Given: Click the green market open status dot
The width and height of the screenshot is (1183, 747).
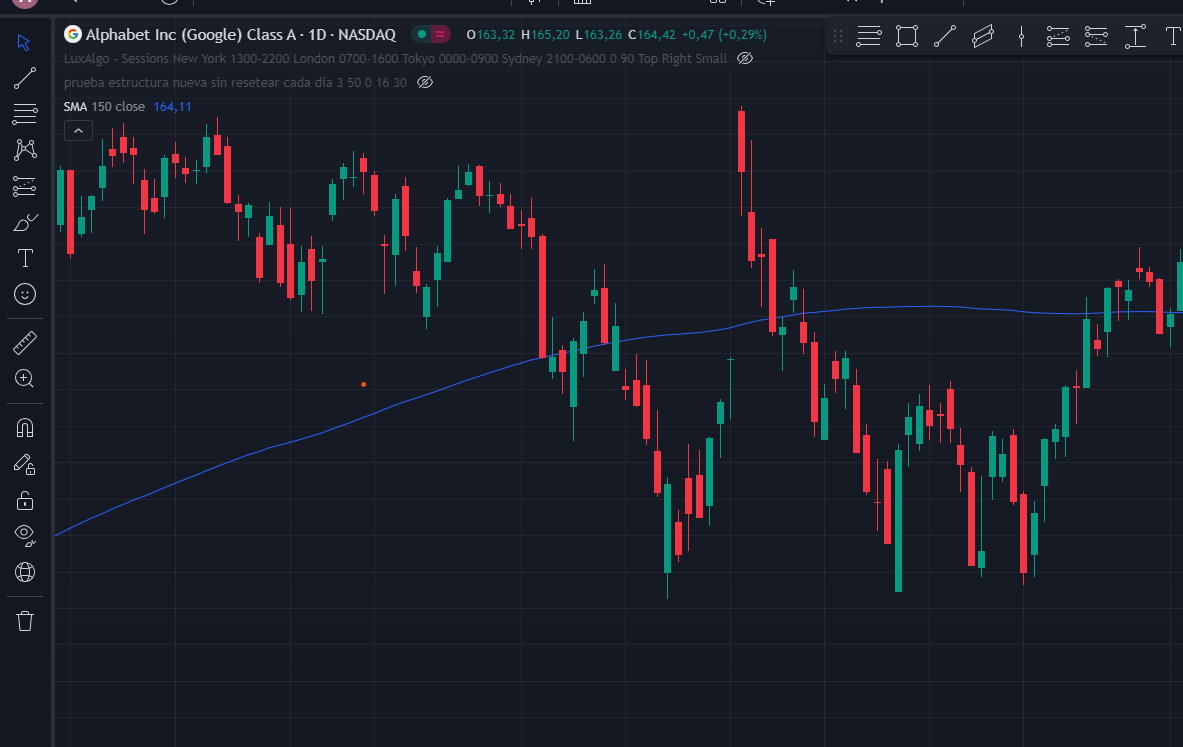Looking at the screenshot, I should [422, 34].
